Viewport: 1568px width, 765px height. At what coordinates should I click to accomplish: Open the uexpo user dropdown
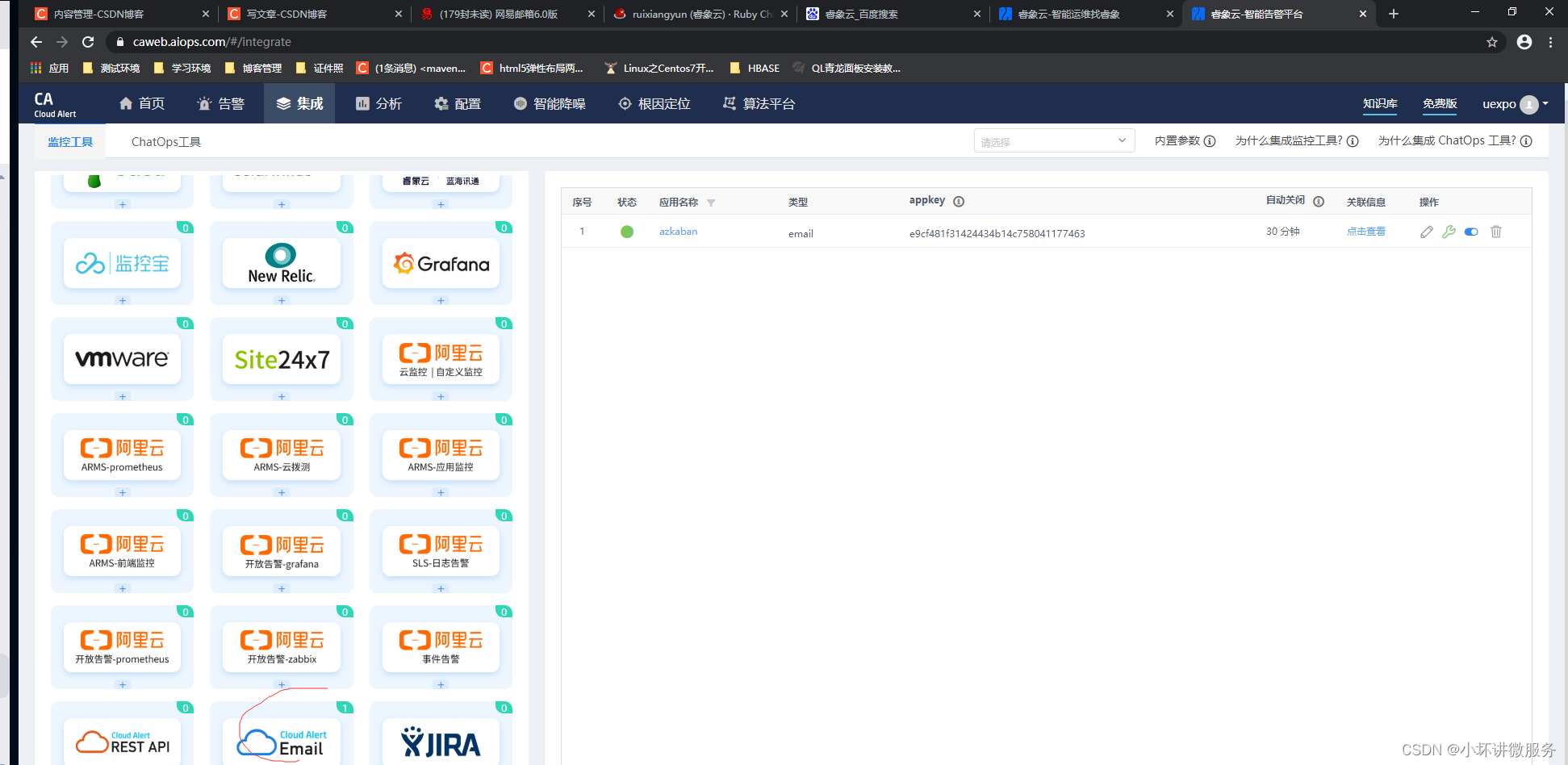[x=1516, y=104]
